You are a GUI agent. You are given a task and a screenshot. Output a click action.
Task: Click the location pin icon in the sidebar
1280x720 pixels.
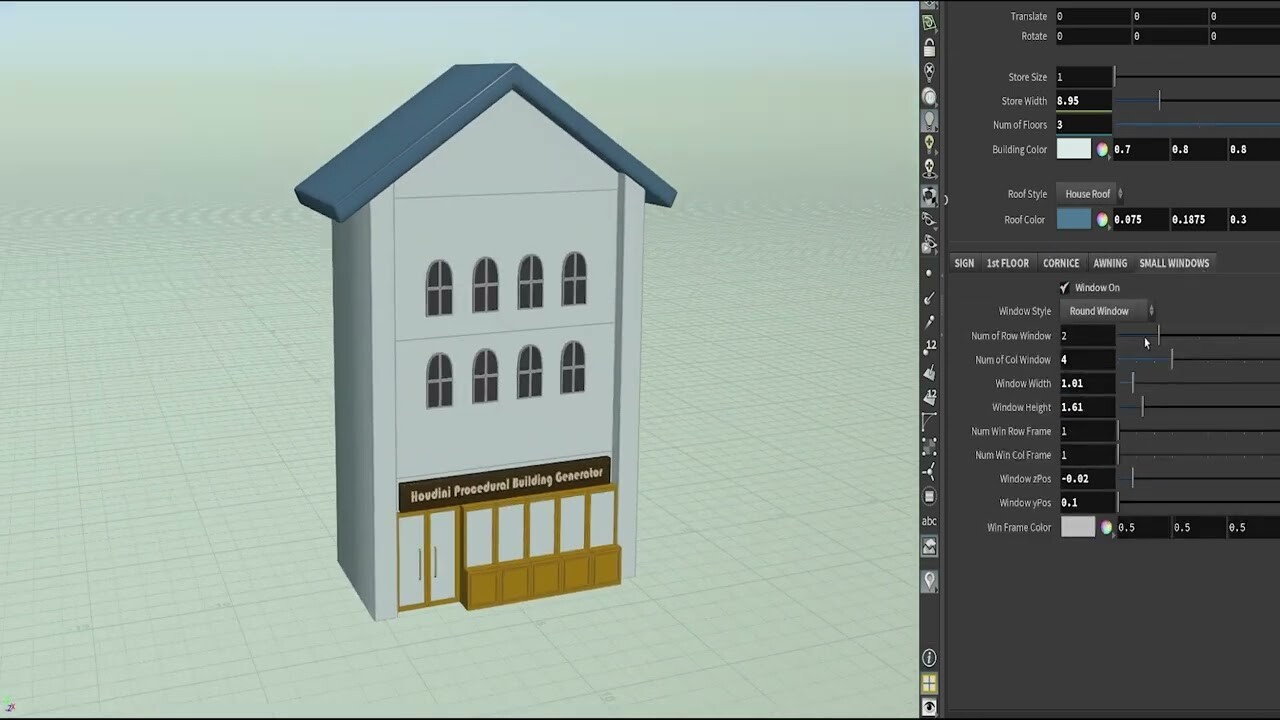point(929,579)
